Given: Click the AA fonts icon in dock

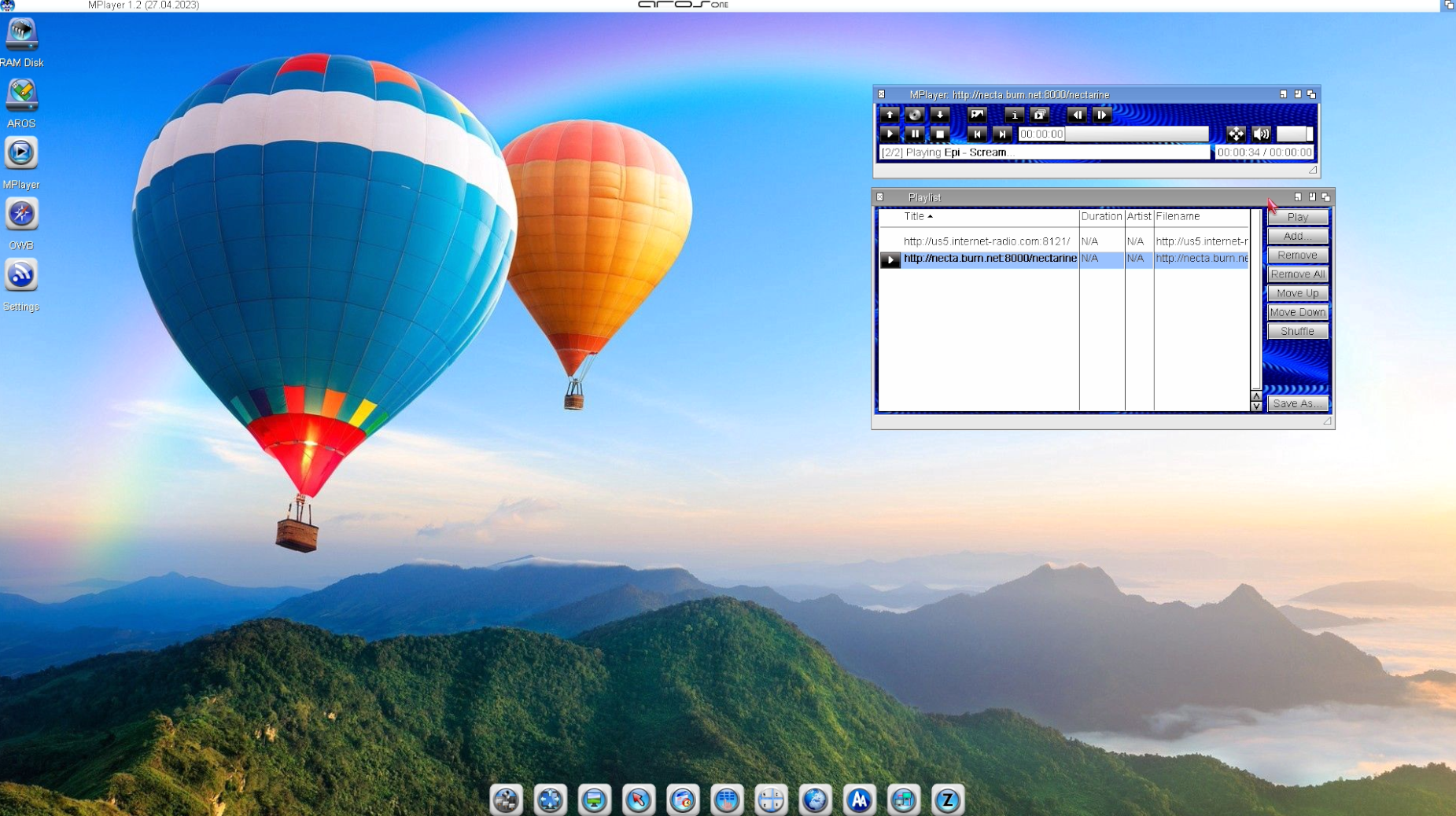Looking at the screenshot, I should coord(859,799).
